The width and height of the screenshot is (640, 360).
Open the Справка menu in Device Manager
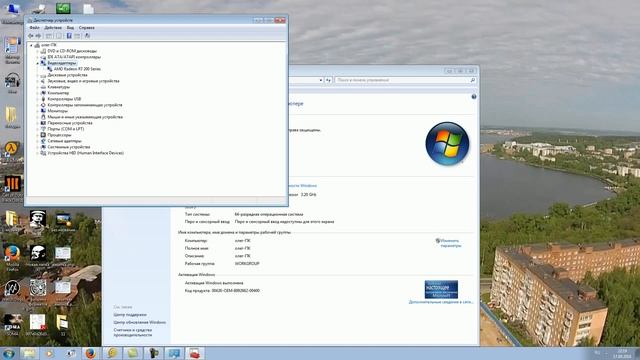[x=87, y=28]
